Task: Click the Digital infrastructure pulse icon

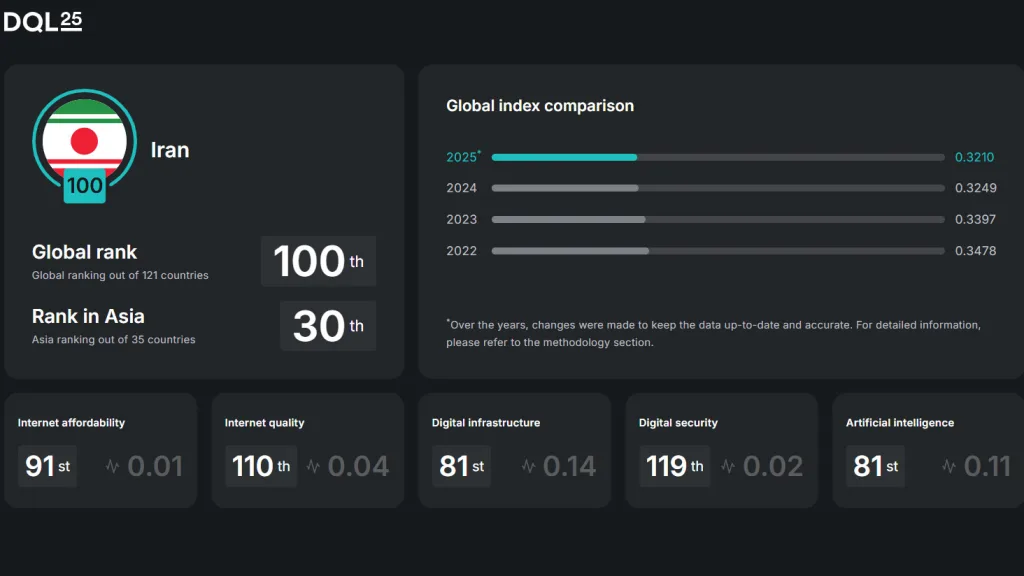Action: 528,466
